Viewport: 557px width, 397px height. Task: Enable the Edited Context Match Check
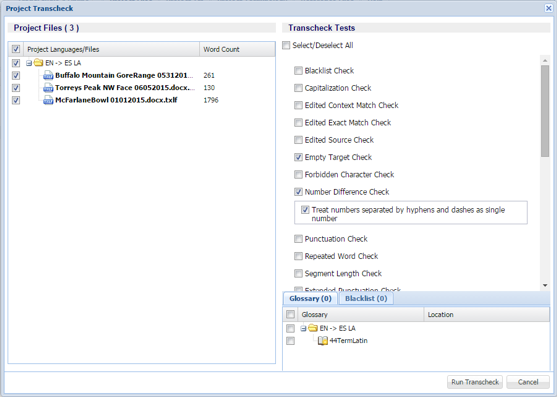[298, 105]
